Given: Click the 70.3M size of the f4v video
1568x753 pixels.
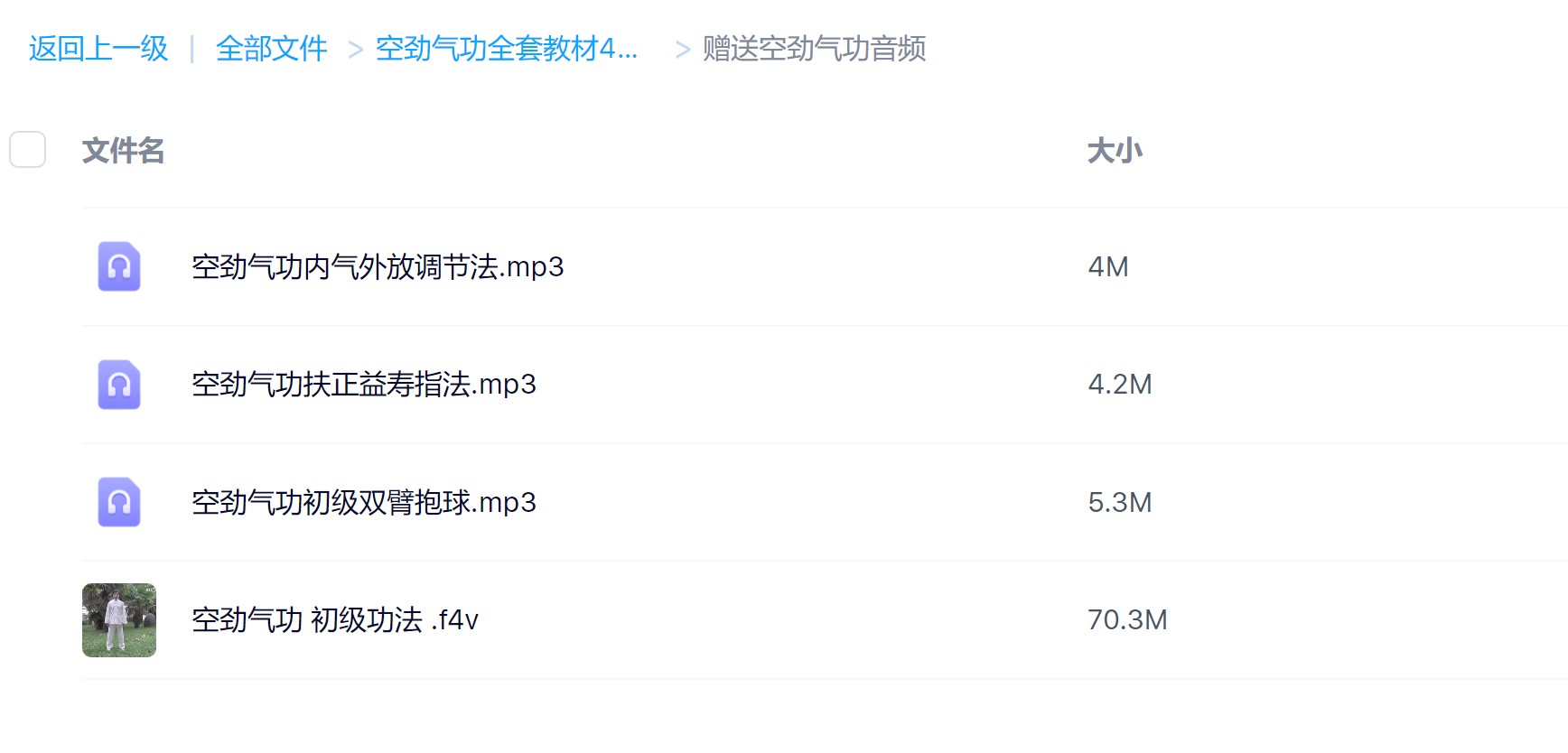Looking at the screenshot, I should pyautogui.click(x=1127, y=620).
